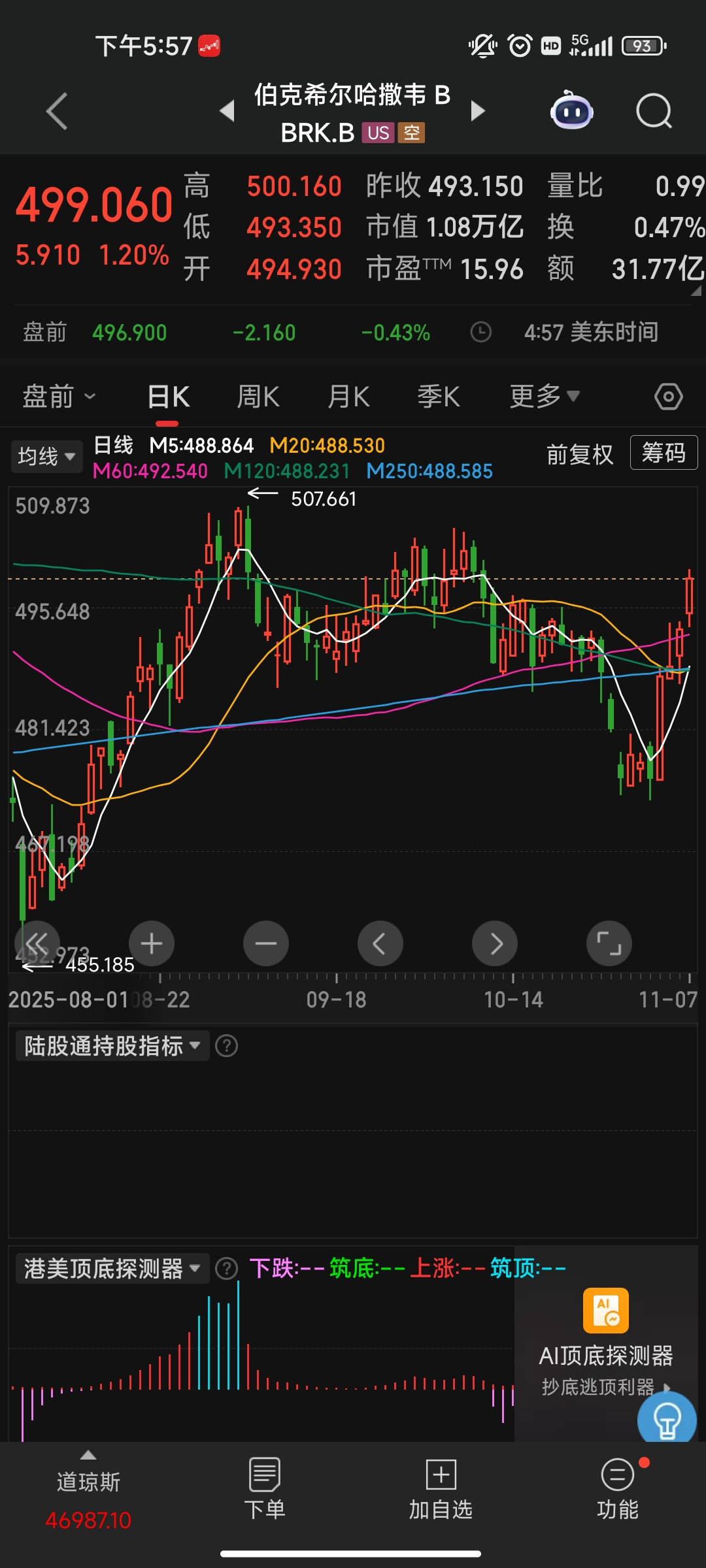Tap the alarm icon in status bar

(520, 46)
